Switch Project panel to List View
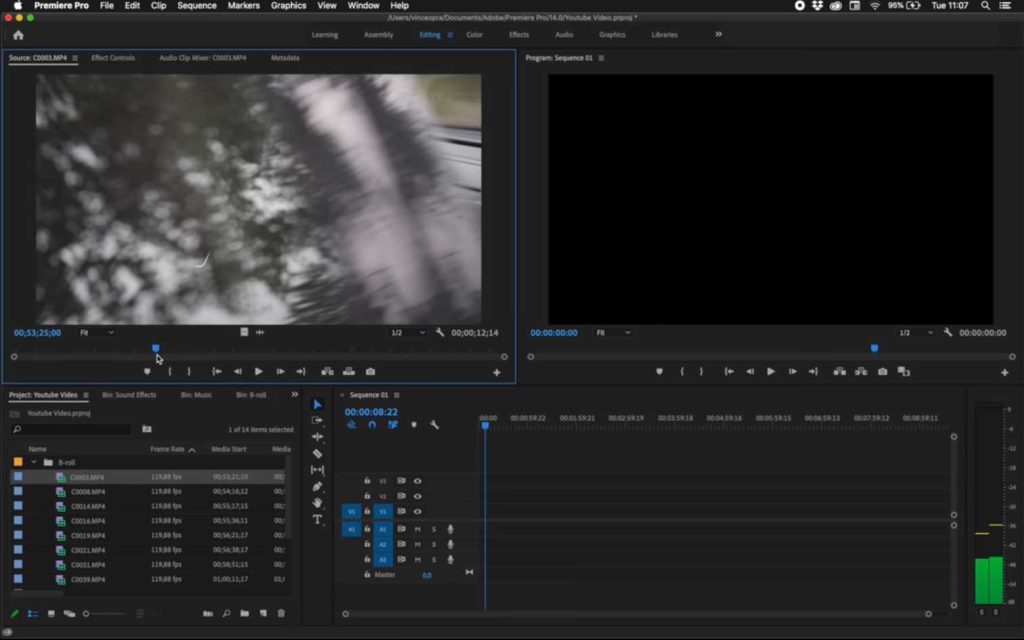This screenshot has width=1024, height=640. pyautogui.click(x=33, y=613)
